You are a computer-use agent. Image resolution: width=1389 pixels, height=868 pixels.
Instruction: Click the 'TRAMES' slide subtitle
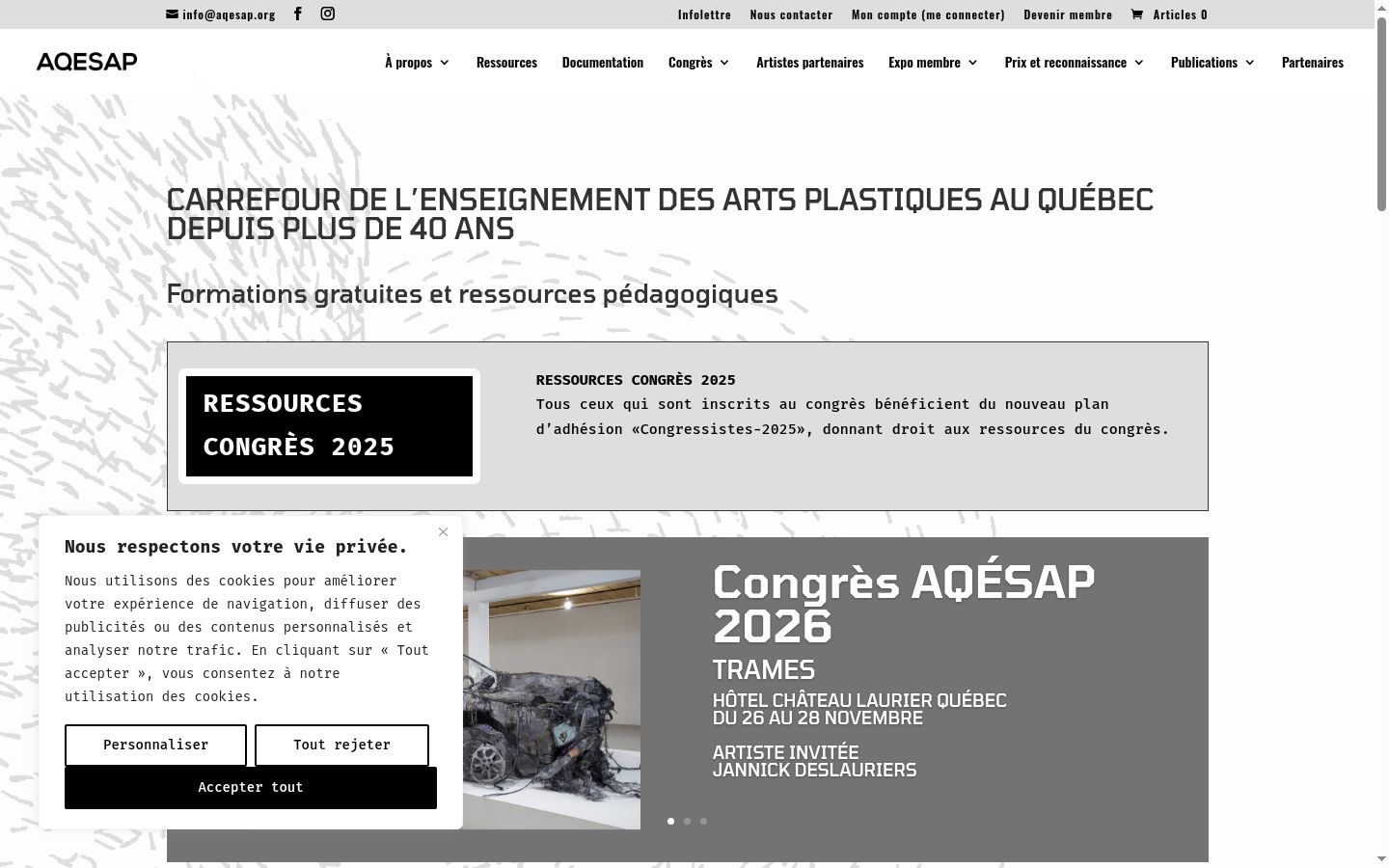[764, 670]
